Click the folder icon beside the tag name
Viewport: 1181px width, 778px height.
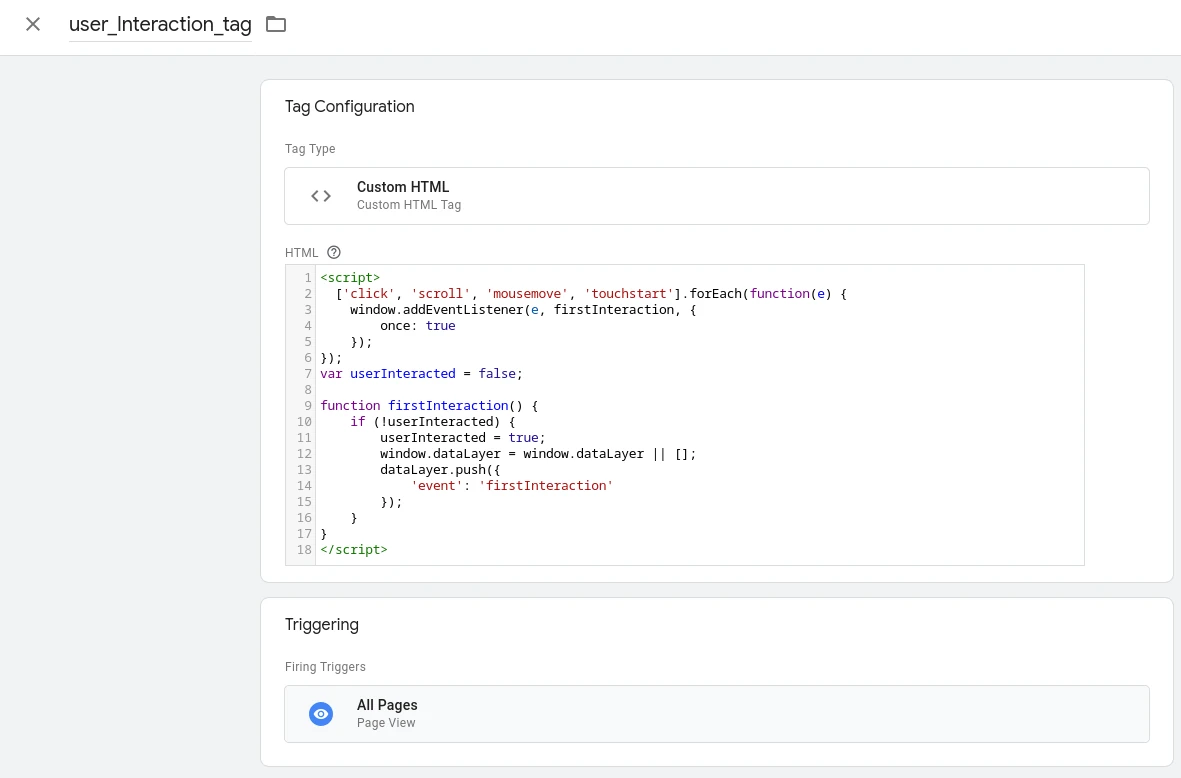coord(276,24)
